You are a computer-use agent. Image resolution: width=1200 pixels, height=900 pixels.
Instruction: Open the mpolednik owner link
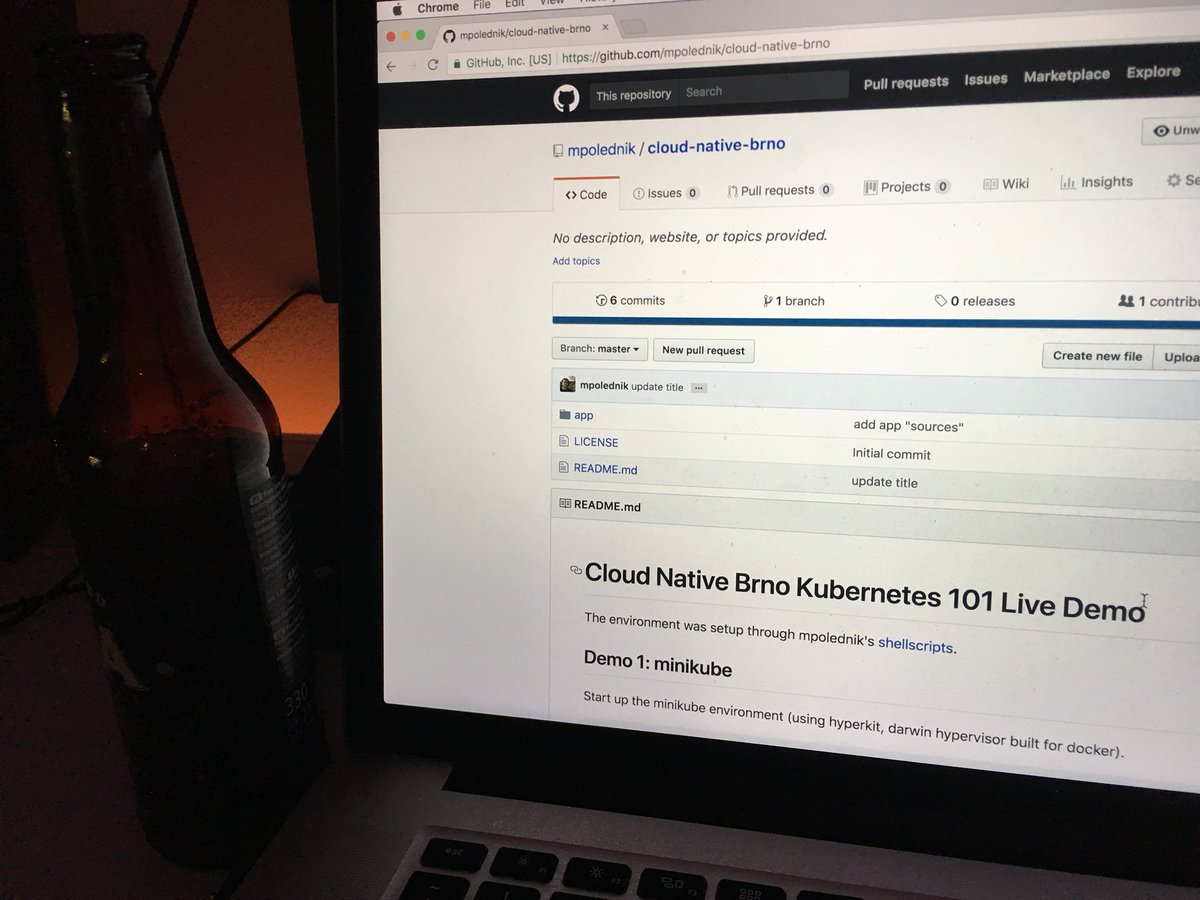601,150
